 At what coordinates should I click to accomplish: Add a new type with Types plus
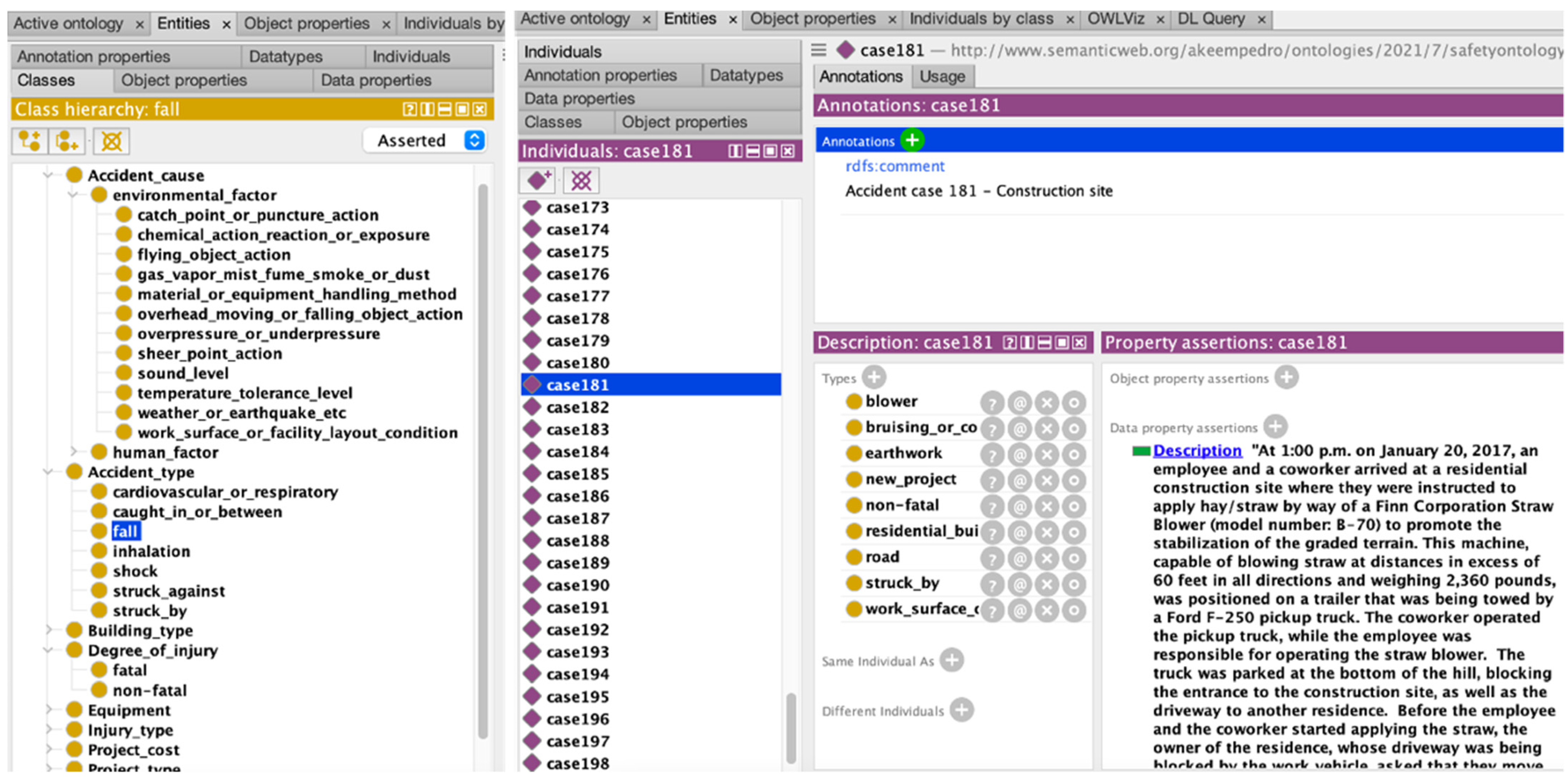[874, 377]
